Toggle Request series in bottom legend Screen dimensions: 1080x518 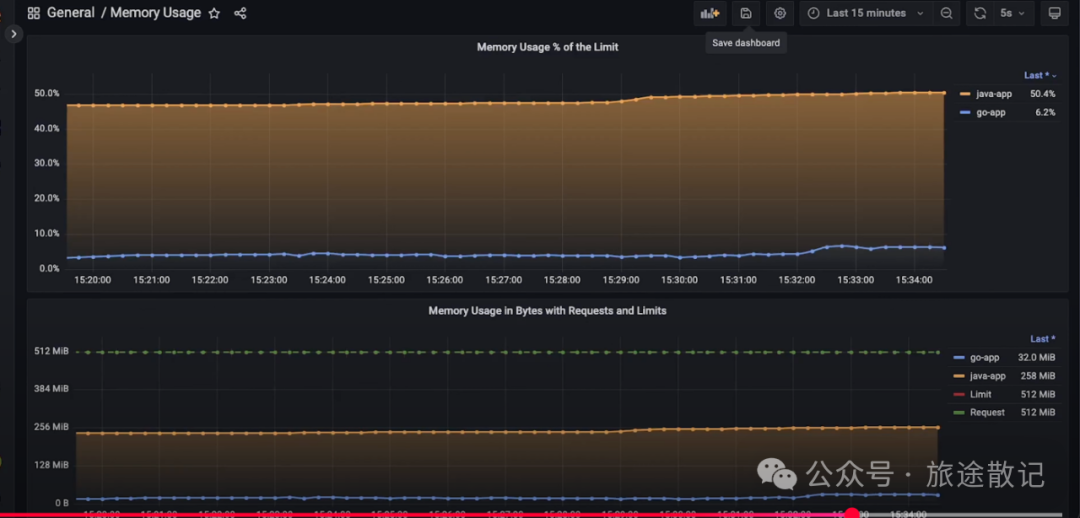pos(987,413)
